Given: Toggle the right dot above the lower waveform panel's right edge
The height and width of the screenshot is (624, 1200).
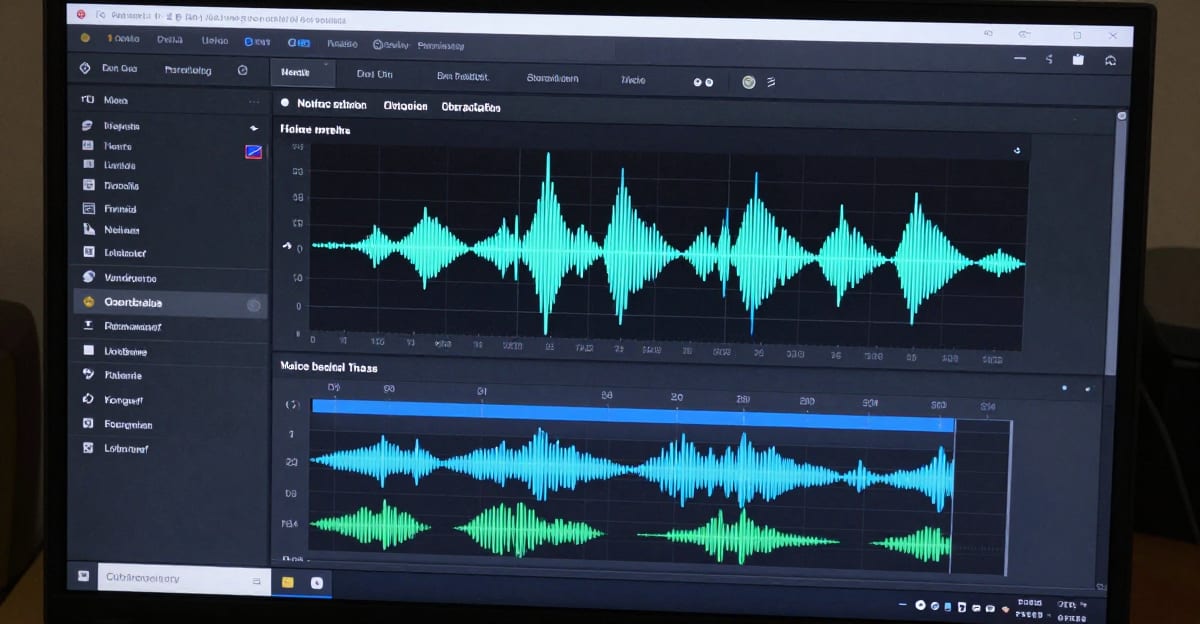Looking at the screenshot, I should (x=1089, y=388).
